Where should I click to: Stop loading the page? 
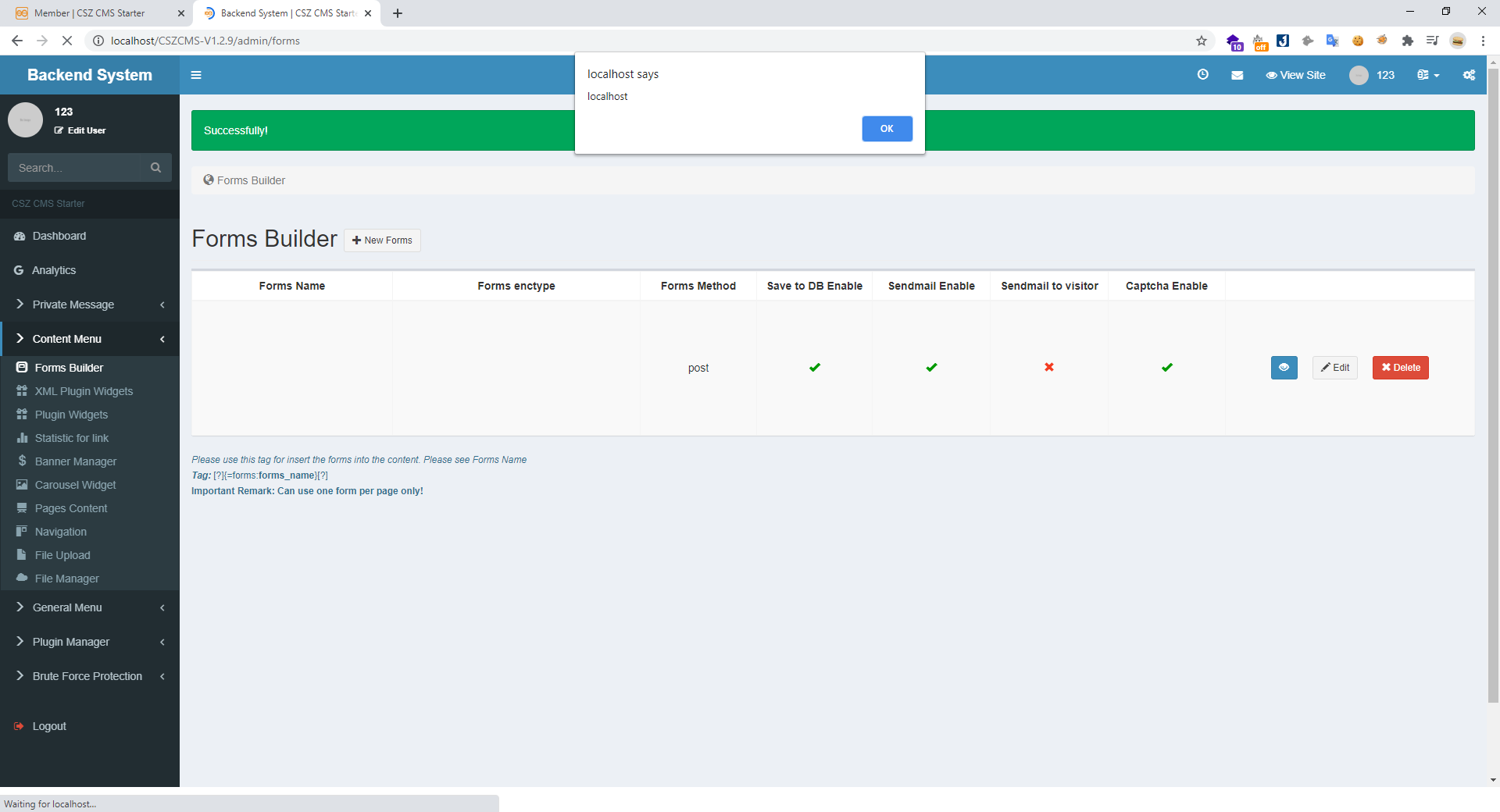click(67, 41)
